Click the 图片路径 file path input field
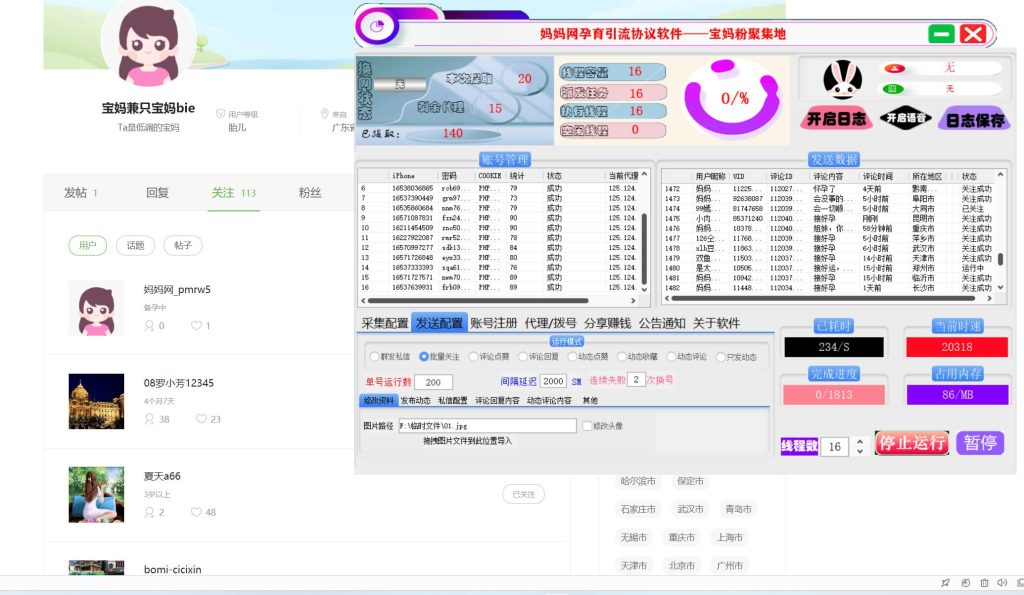The image size is (1024, 595). [x=486, y=425]
